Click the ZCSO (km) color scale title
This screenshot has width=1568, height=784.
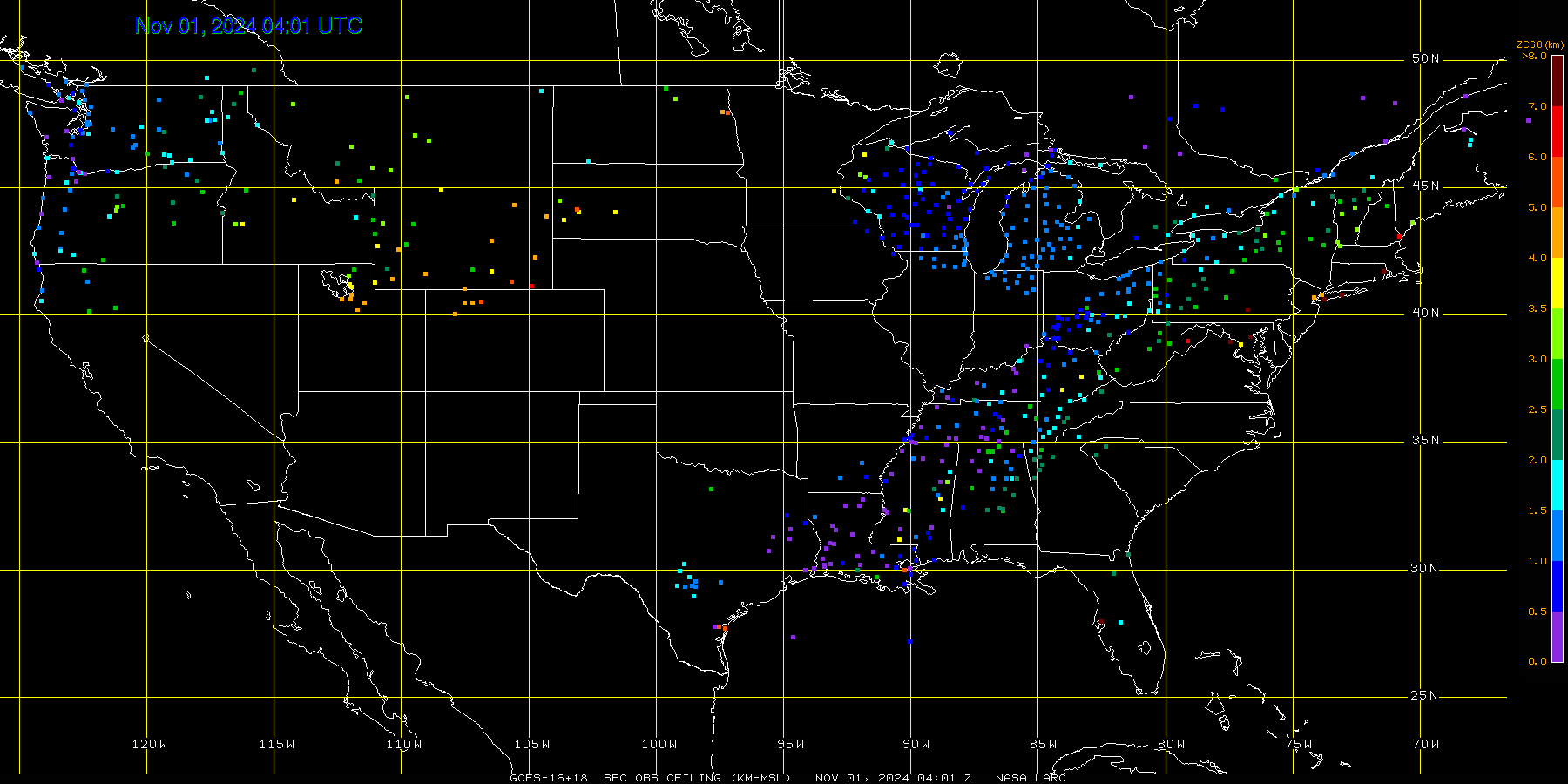[1541, 44]
